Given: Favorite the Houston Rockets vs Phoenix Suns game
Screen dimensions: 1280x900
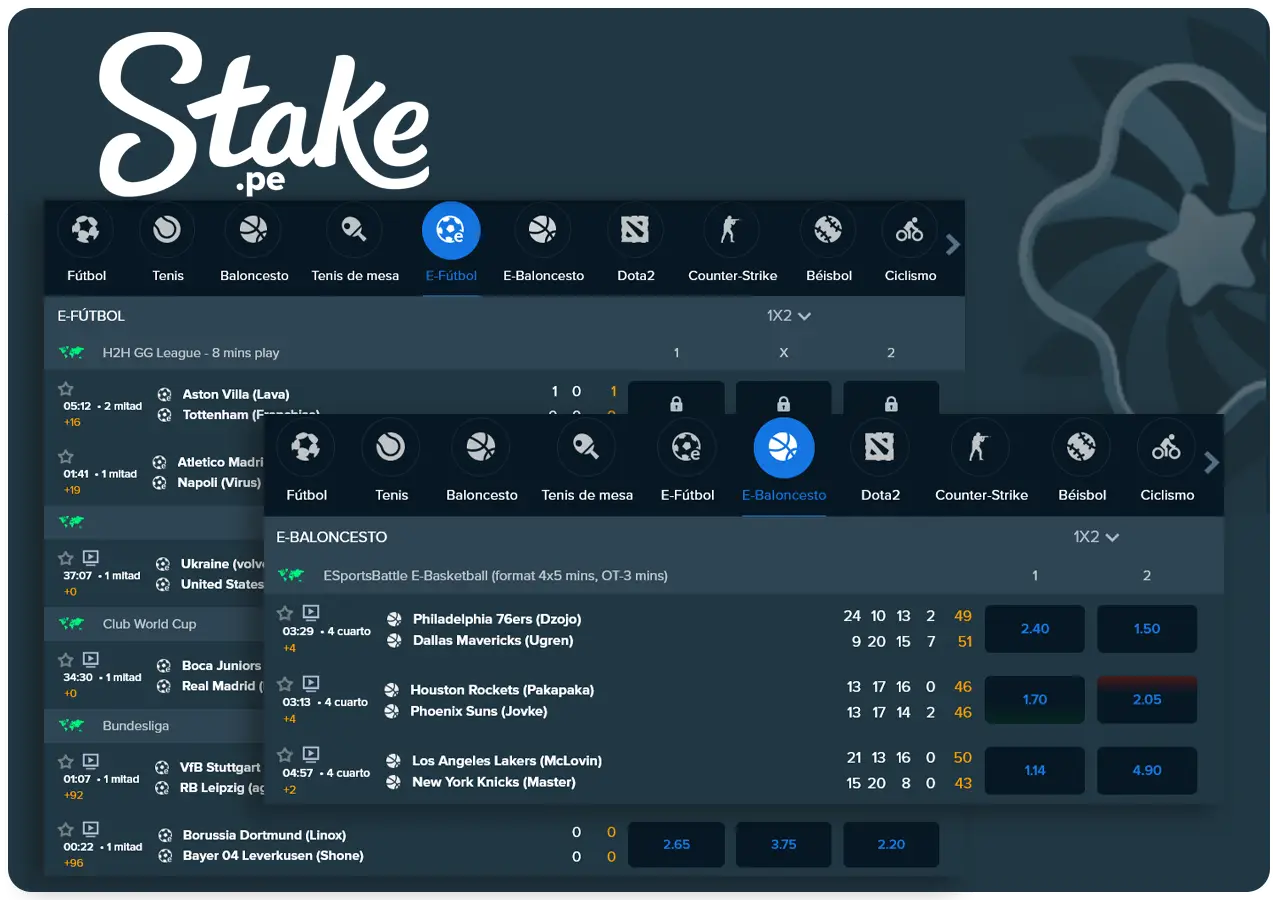Looking at the screenshot, I should (285, 684).
